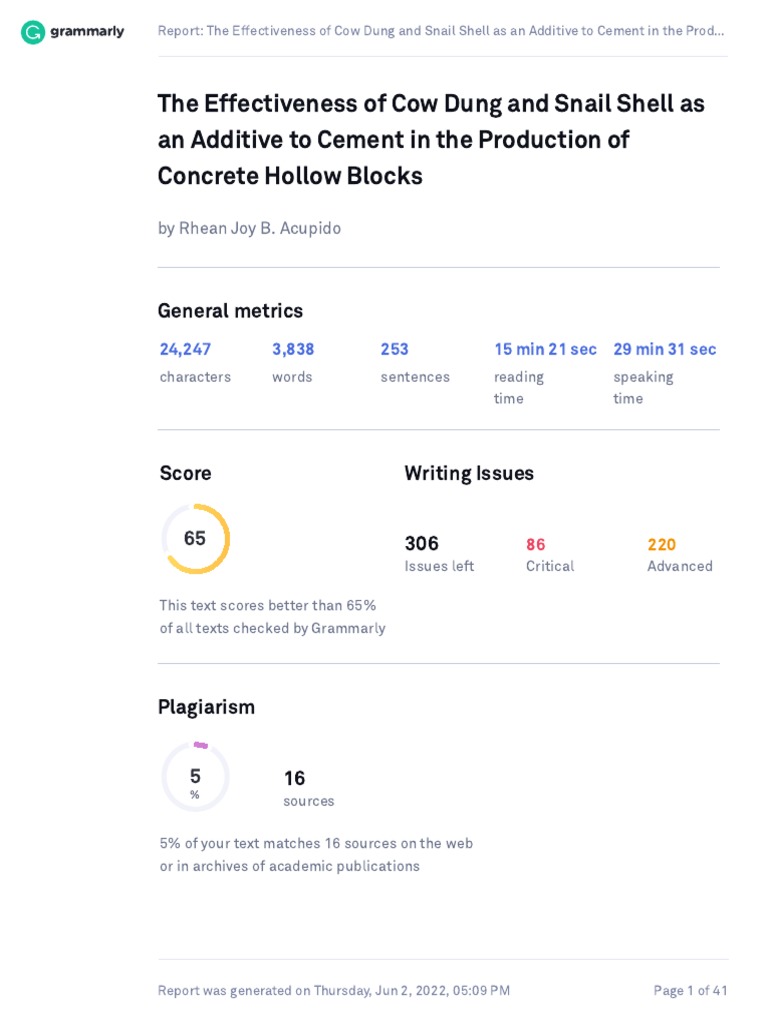
Task: Click the 24,247 characters metric
Action: coord(186,350)
